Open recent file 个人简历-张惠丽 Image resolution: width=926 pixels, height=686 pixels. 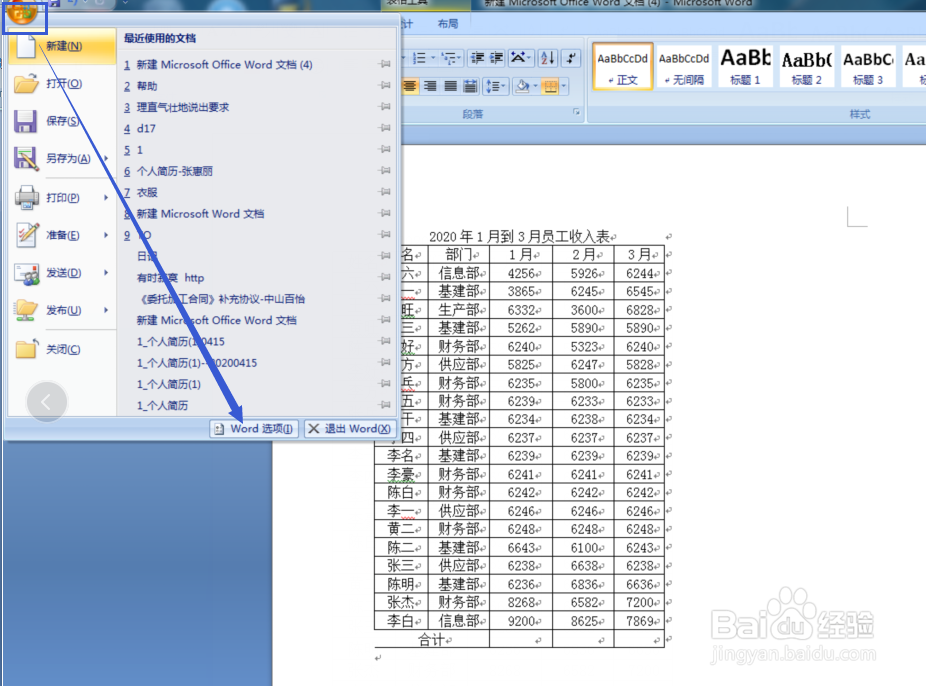click(x=175, y=171)
